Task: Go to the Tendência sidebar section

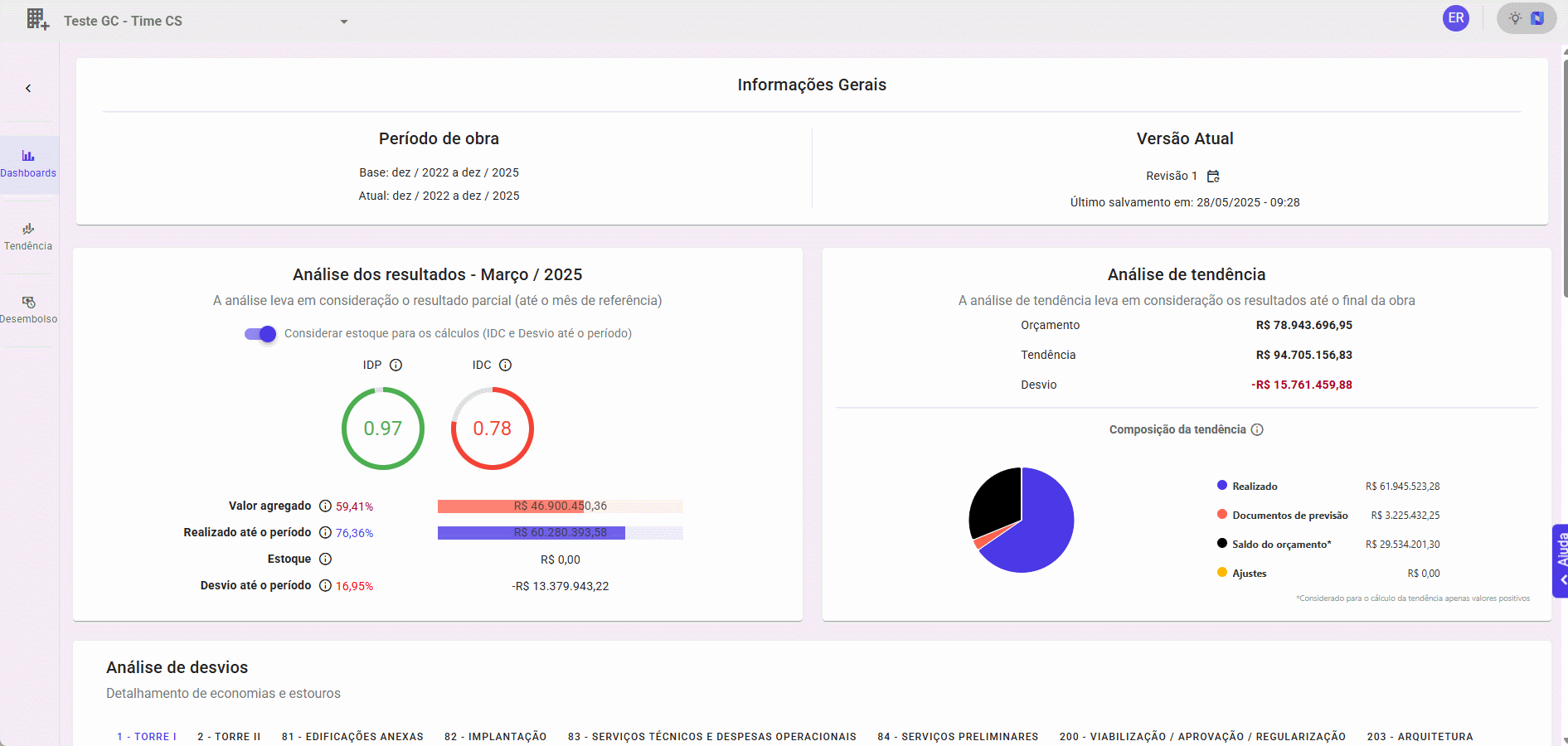Action: 28,236
